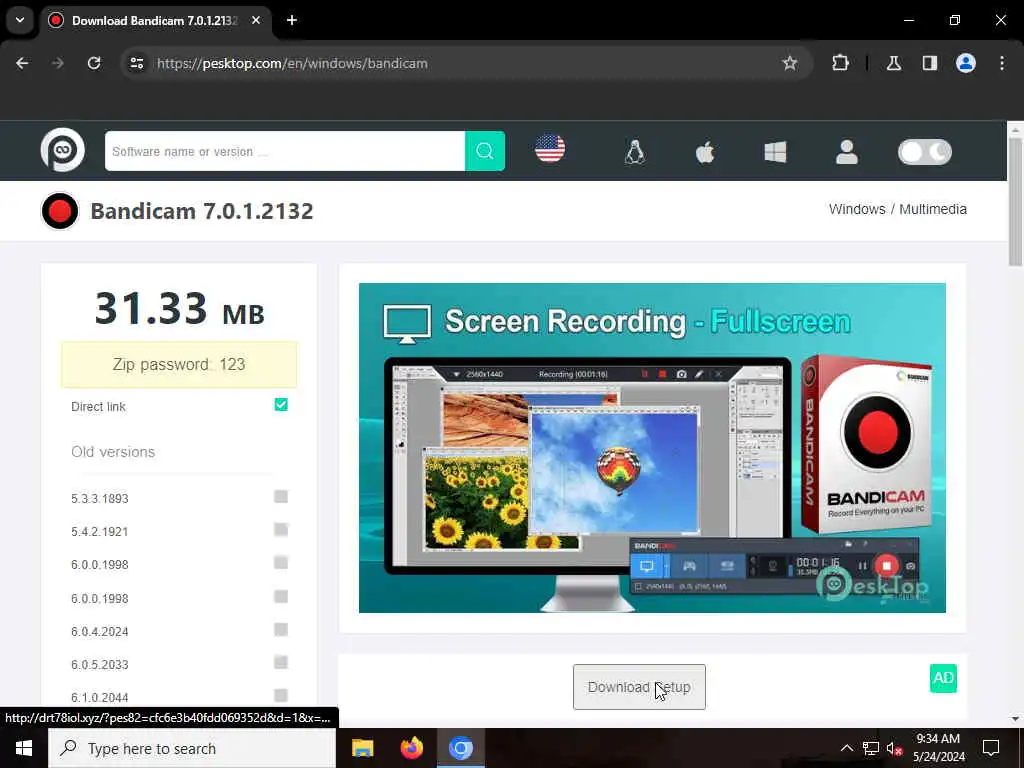Open Firefox from the taskbar
The image size is (1024, 768).
coord(411,748)
